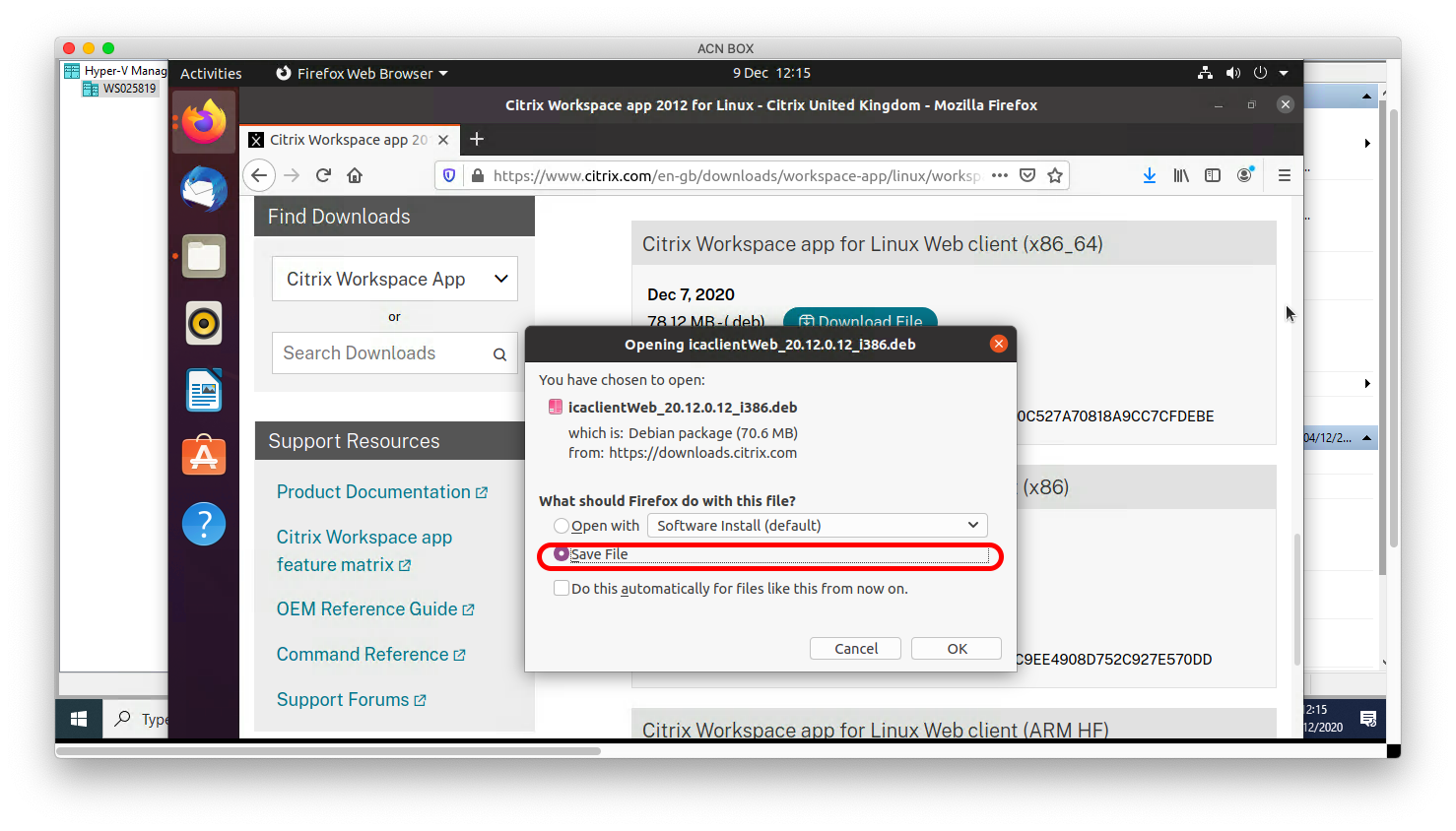Image resolution: width=1456 pixels, height=831 pixels.
Task: View site security padlock information
Action: tap(478, 175)
